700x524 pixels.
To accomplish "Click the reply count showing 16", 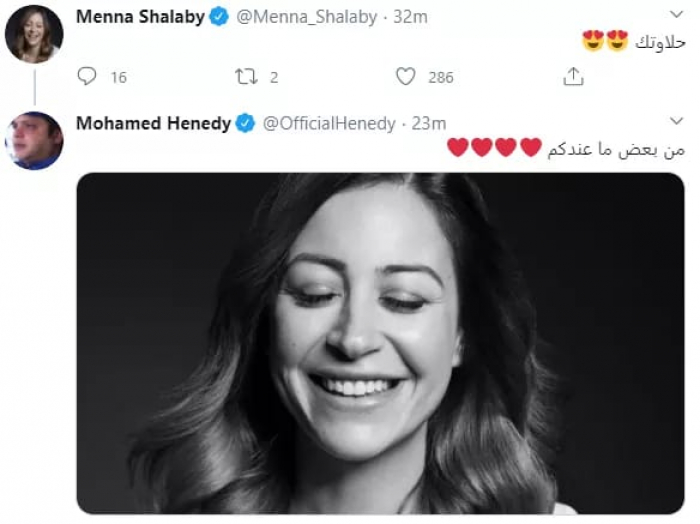I will (118, 77).
